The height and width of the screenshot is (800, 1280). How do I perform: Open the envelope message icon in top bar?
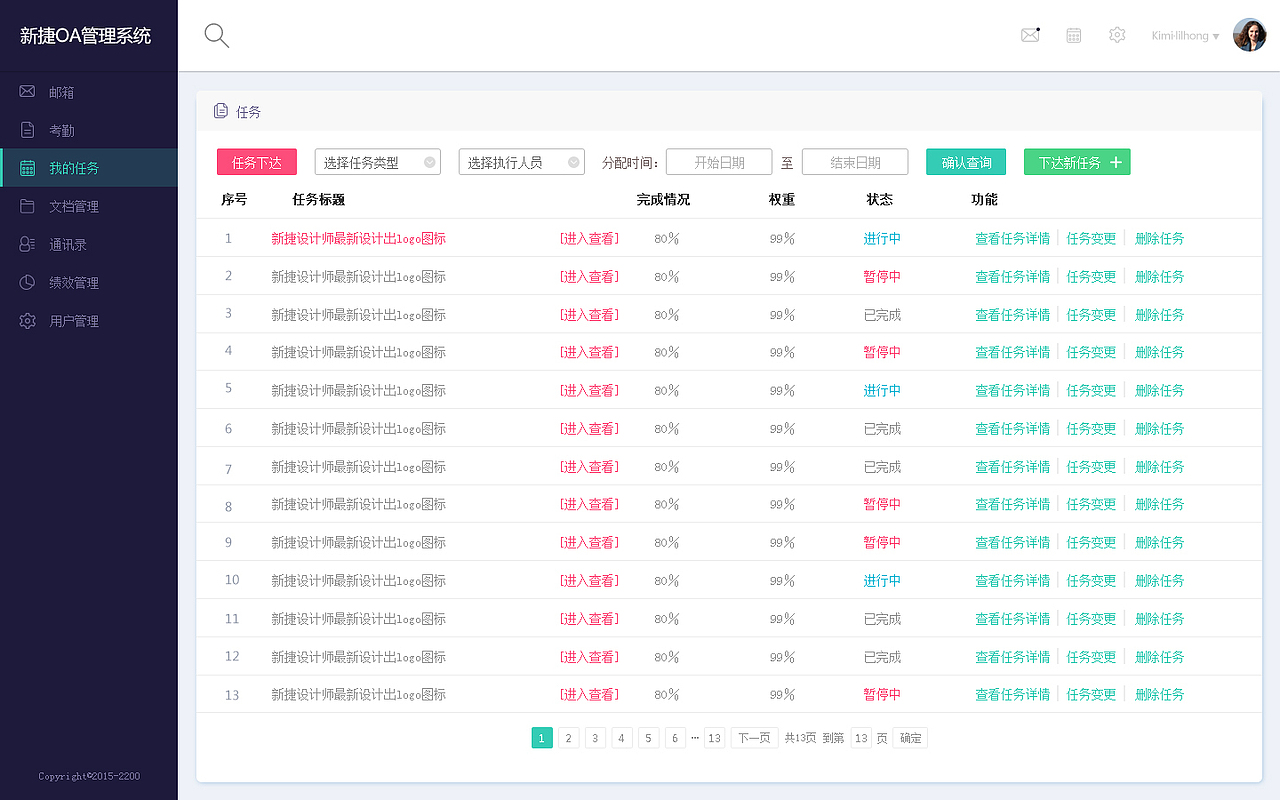1030,34
